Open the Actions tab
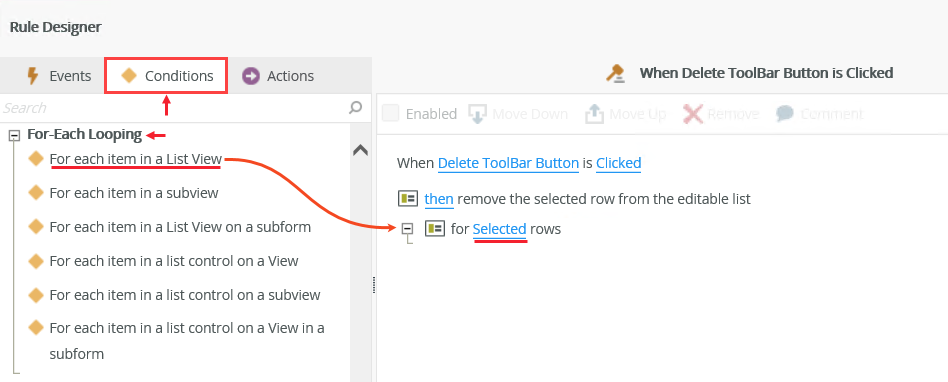The width and height of the screenshot is (948, 382). click(x=278, y=76)
